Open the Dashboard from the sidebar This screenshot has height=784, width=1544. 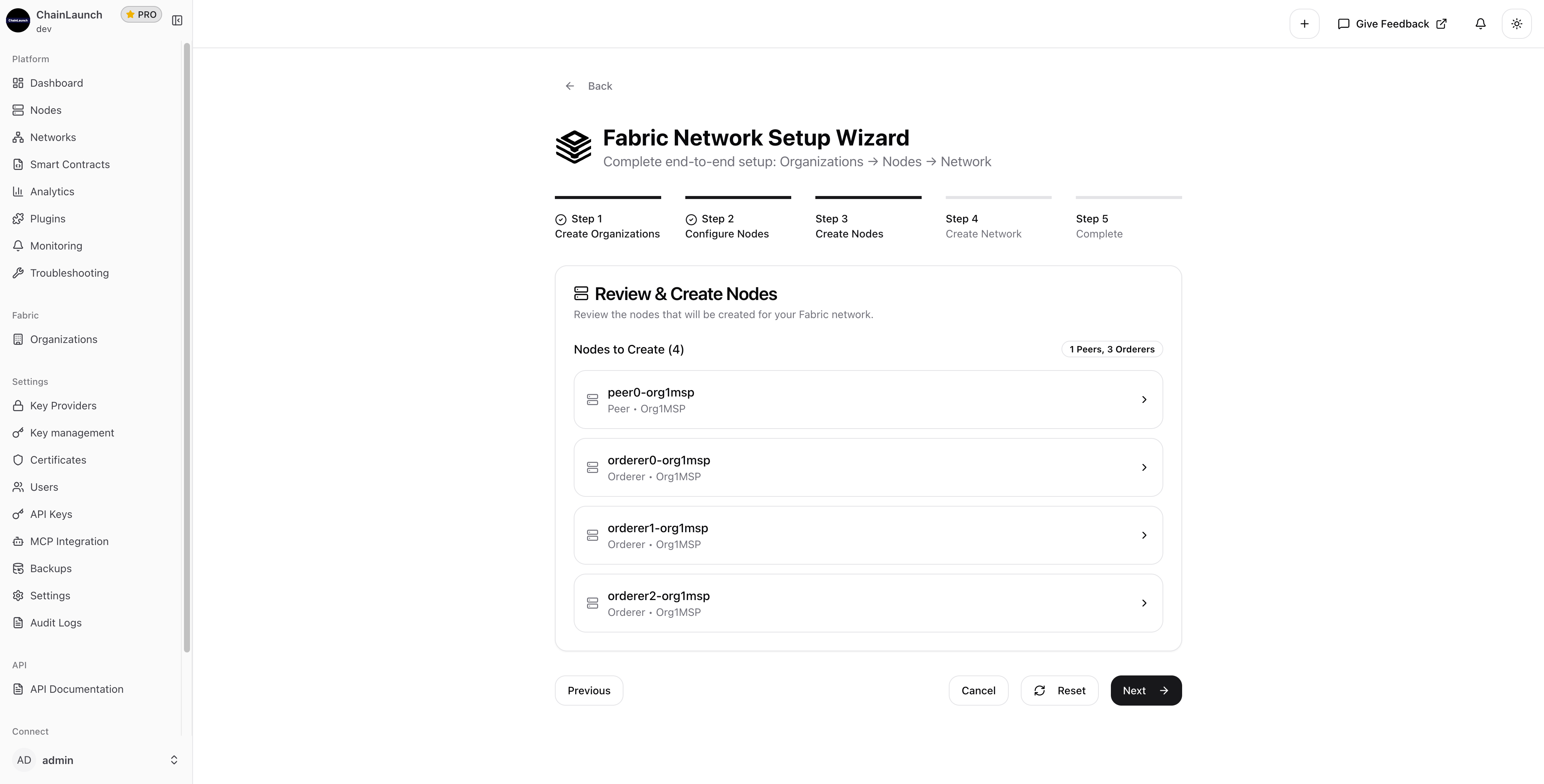56,83
